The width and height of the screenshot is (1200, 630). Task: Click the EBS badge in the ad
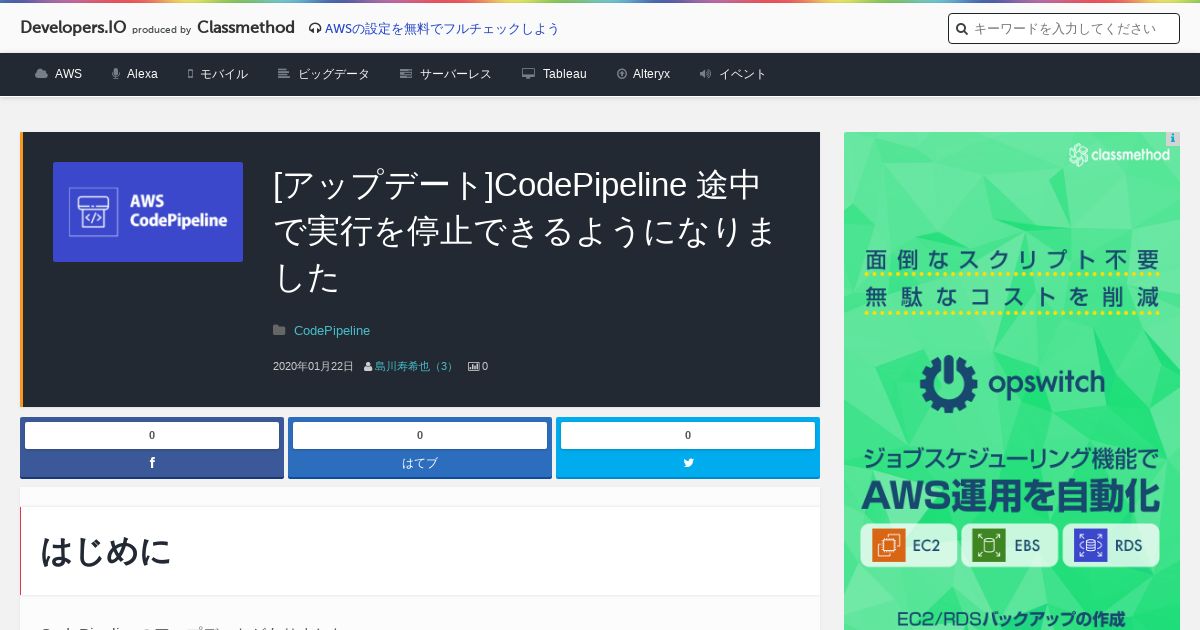coord(1009,546)
